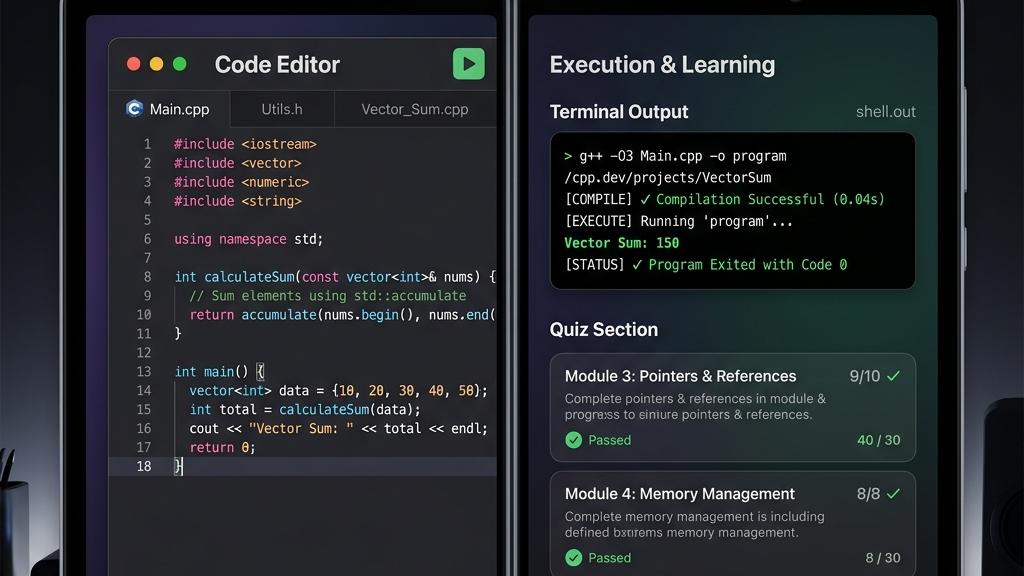Viewport: 1024px width, 576px height.
Task: Click the "Running 'program'..." terminal line
Action: (716, 221)
